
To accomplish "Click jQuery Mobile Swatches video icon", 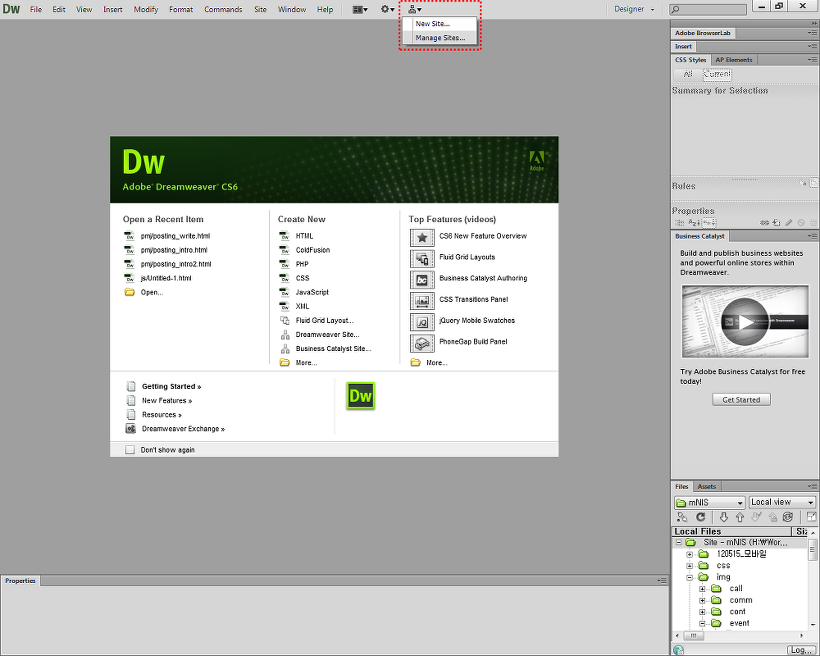I will coord(422,322).
